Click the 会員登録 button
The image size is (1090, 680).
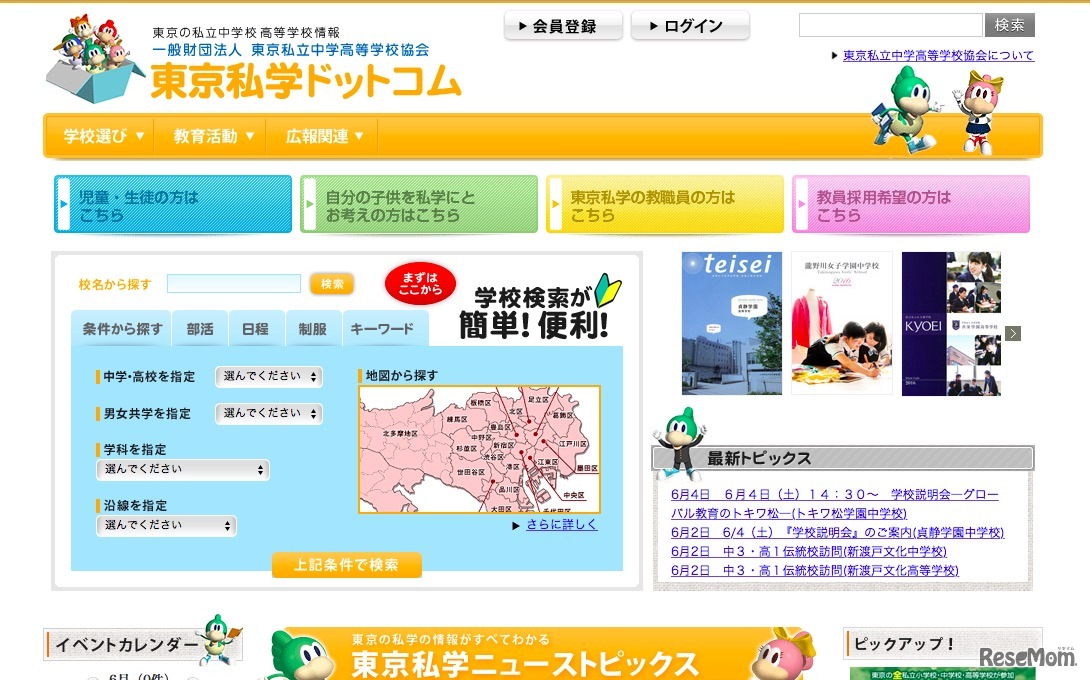tap(563, 26)
